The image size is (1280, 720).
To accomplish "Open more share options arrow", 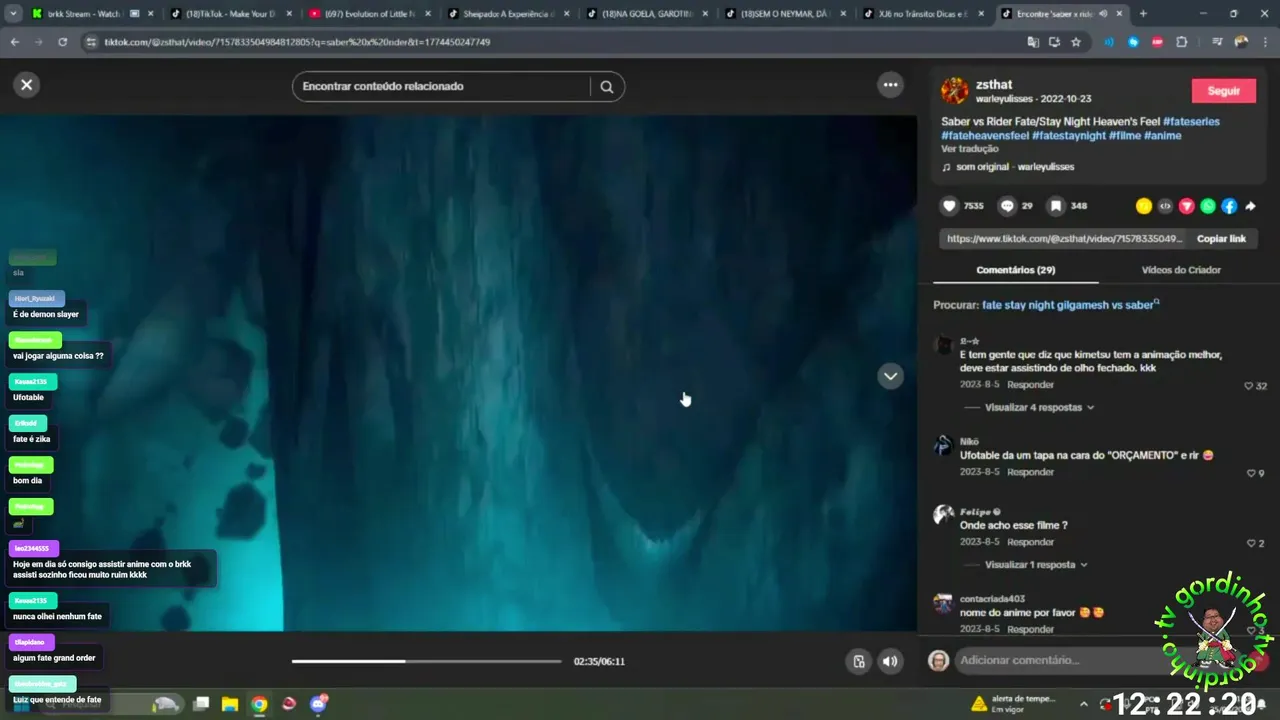I will click(x=1250, y=206).
